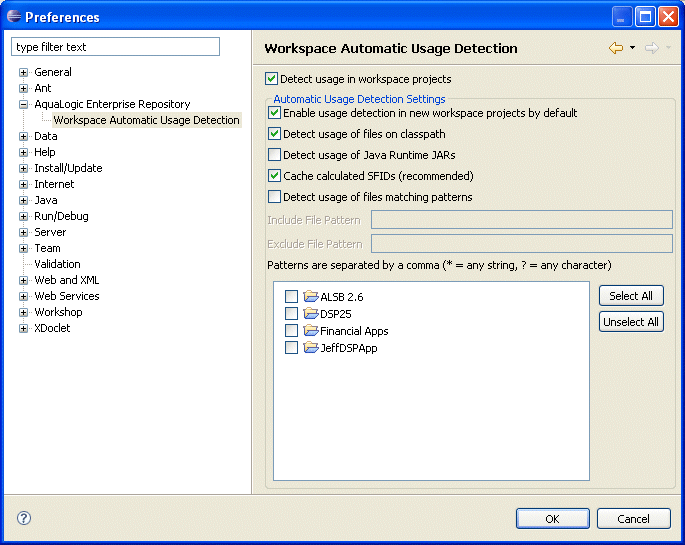Expand the Web and XML node

point(24,280)
